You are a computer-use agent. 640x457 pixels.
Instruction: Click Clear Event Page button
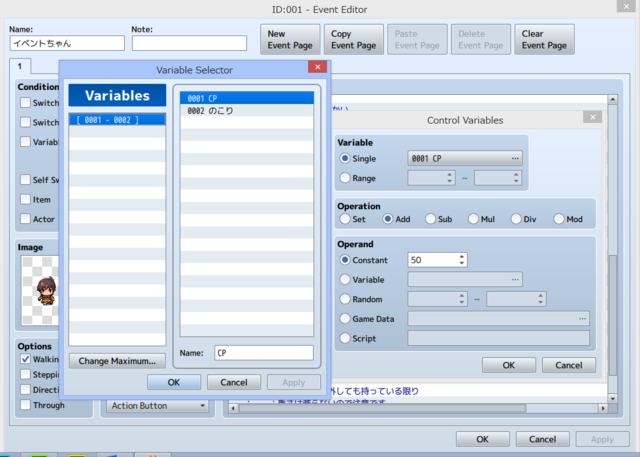(544, 39)
